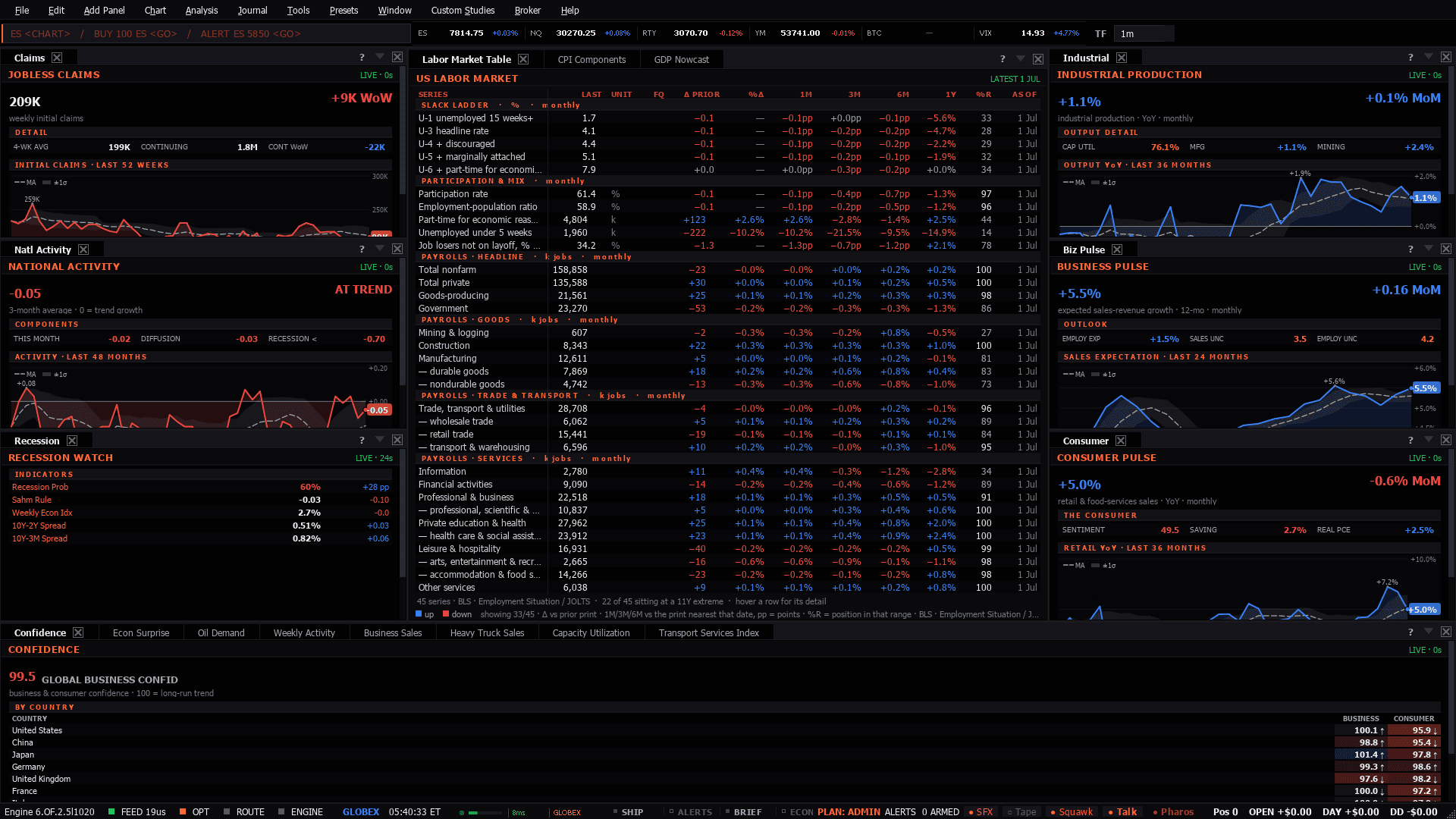The image size is (1456, 819).
Task: Open help for the Recession panel
Action: 362,441
